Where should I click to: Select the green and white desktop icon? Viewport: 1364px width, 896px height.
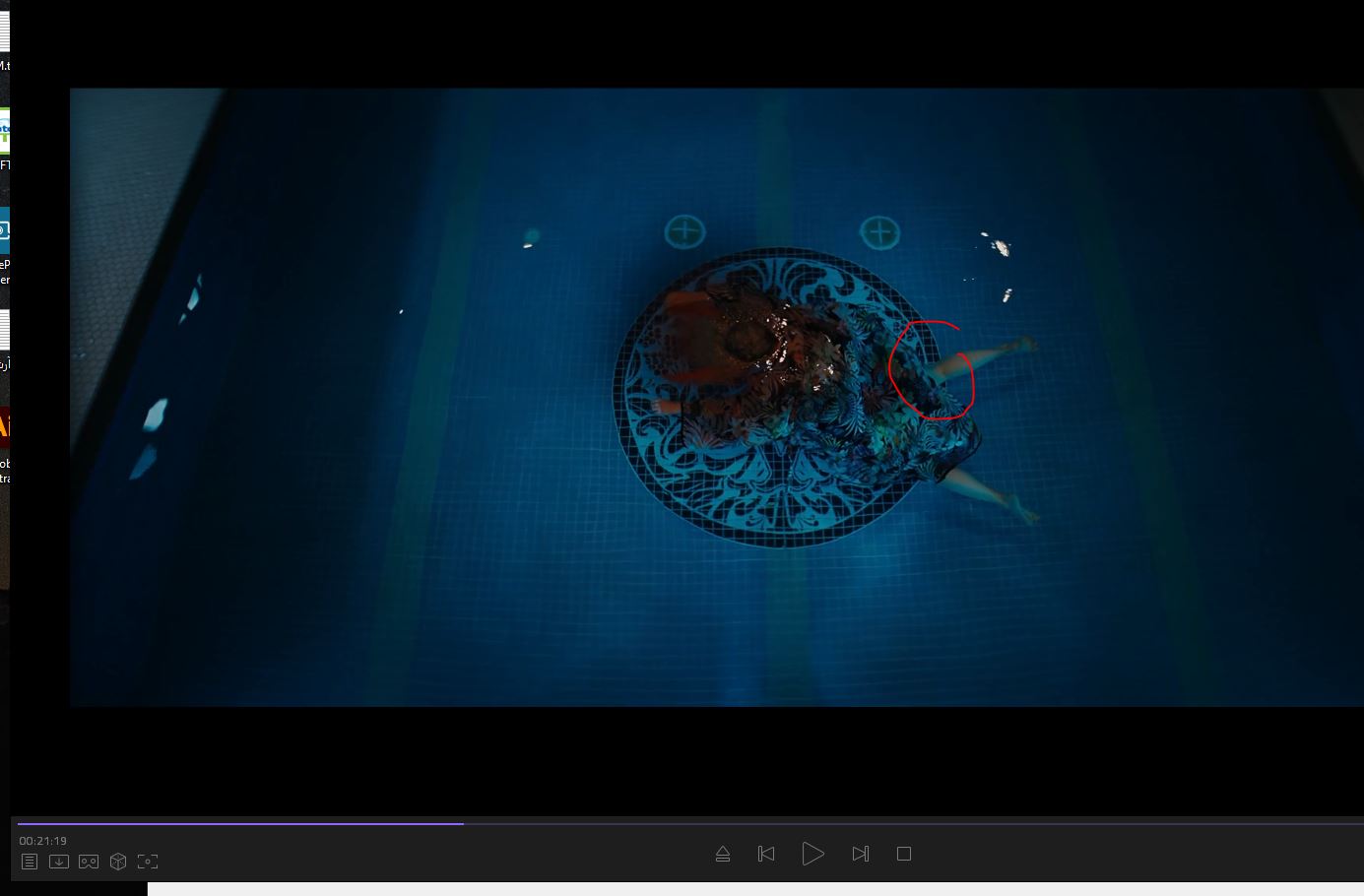(x=4, y=131)
